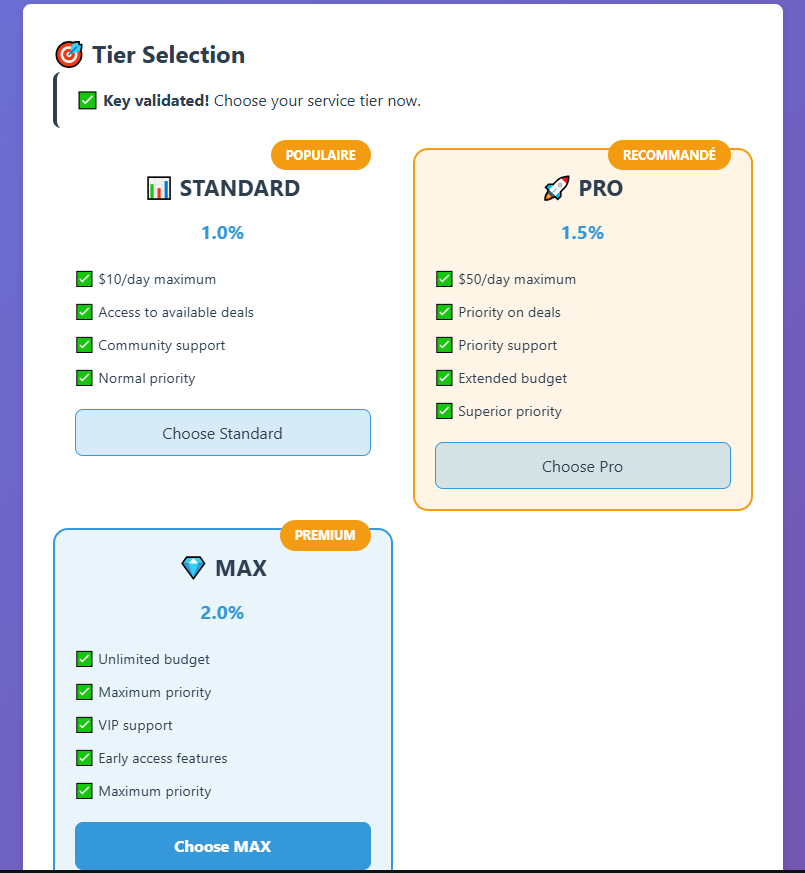This screenshot has width=805, height=873.
Task: Click the checkmark icon beside VIP support
Action: (x=84, y=725)
